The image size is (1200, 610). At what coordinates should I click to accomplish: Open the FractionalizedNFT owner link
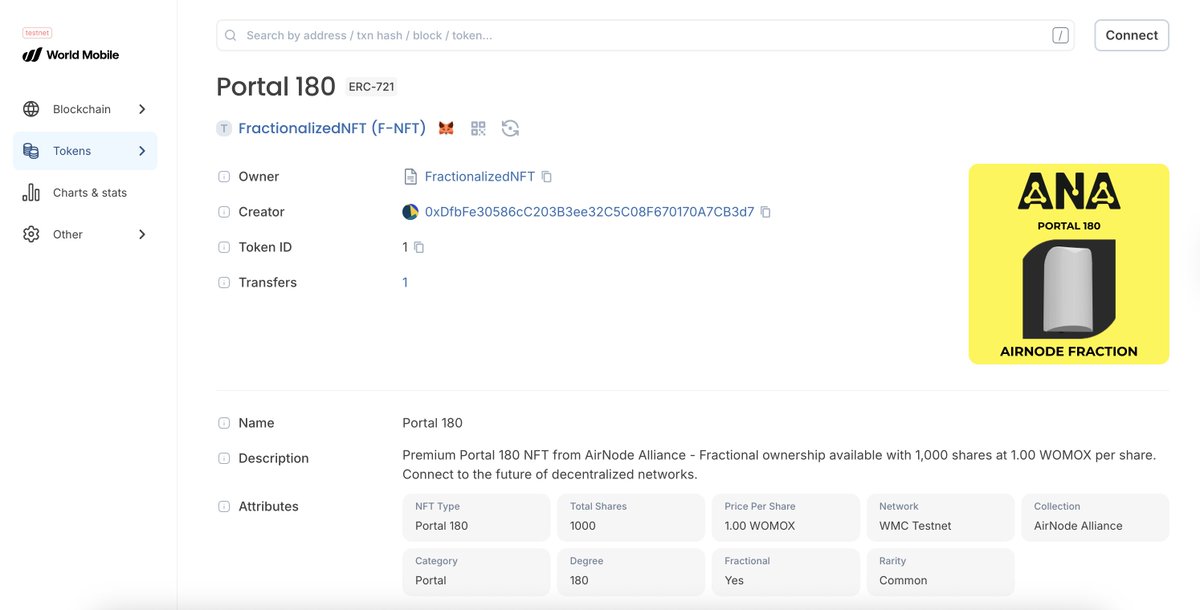click(x=480, y=177)
